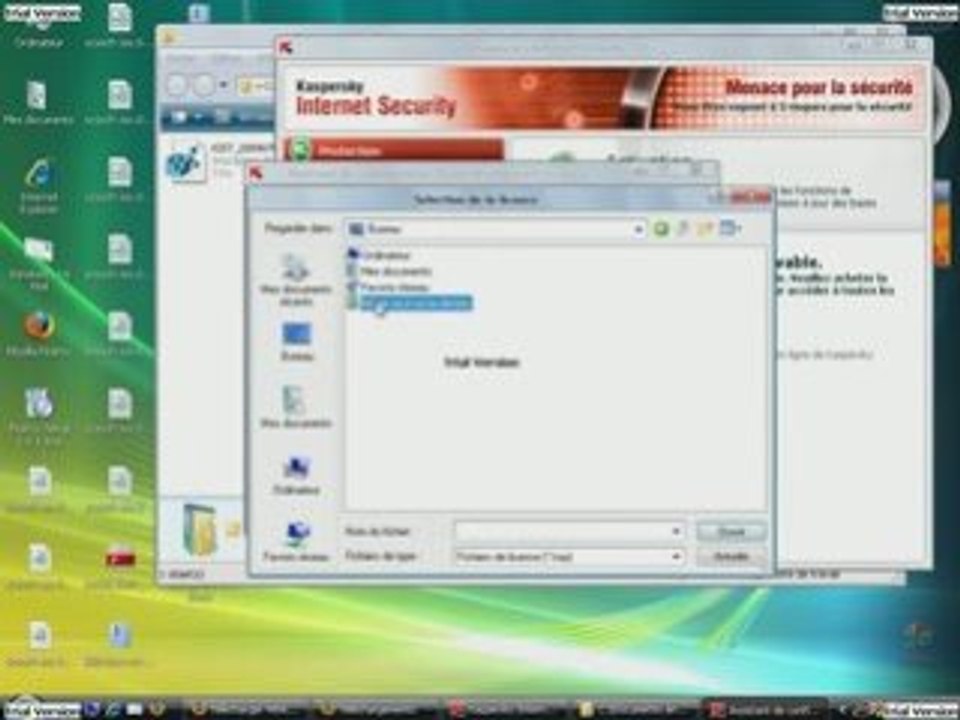The image size is (960, 720).
Task: Open the clock-style desktop icon below Firefox
Action: (x=39, y=415)
